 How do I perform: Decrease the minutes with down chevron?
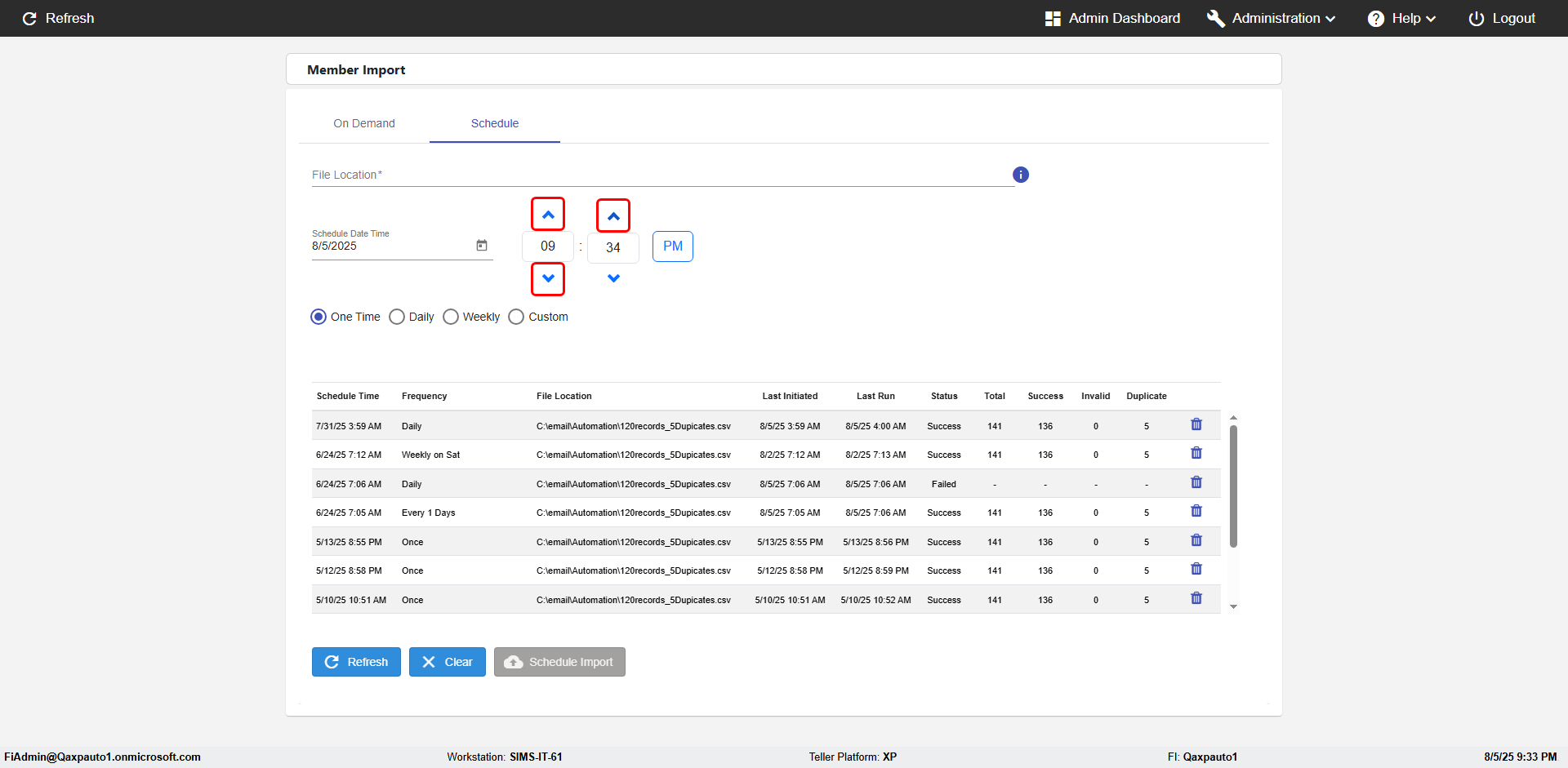coord(613,278)
